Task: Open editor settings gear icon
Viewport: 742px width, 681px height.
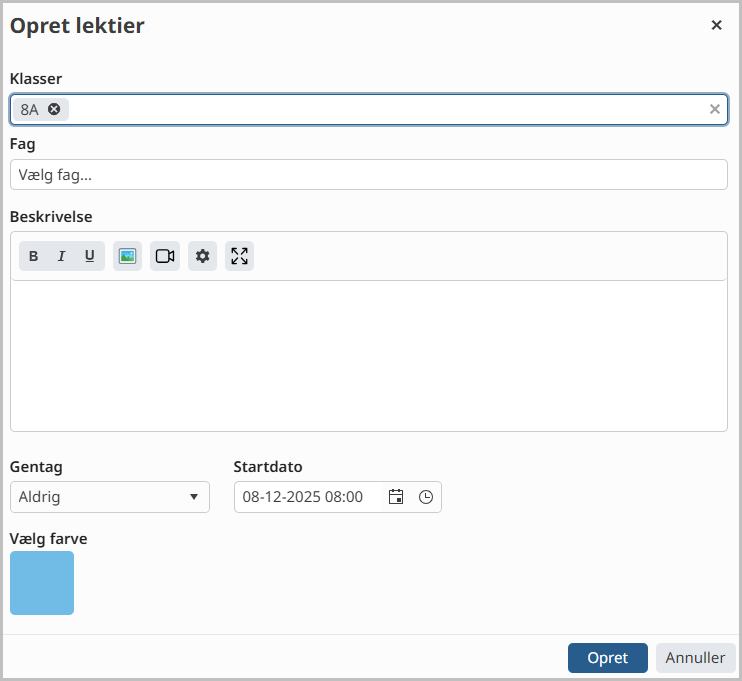Action: [203, 256]
